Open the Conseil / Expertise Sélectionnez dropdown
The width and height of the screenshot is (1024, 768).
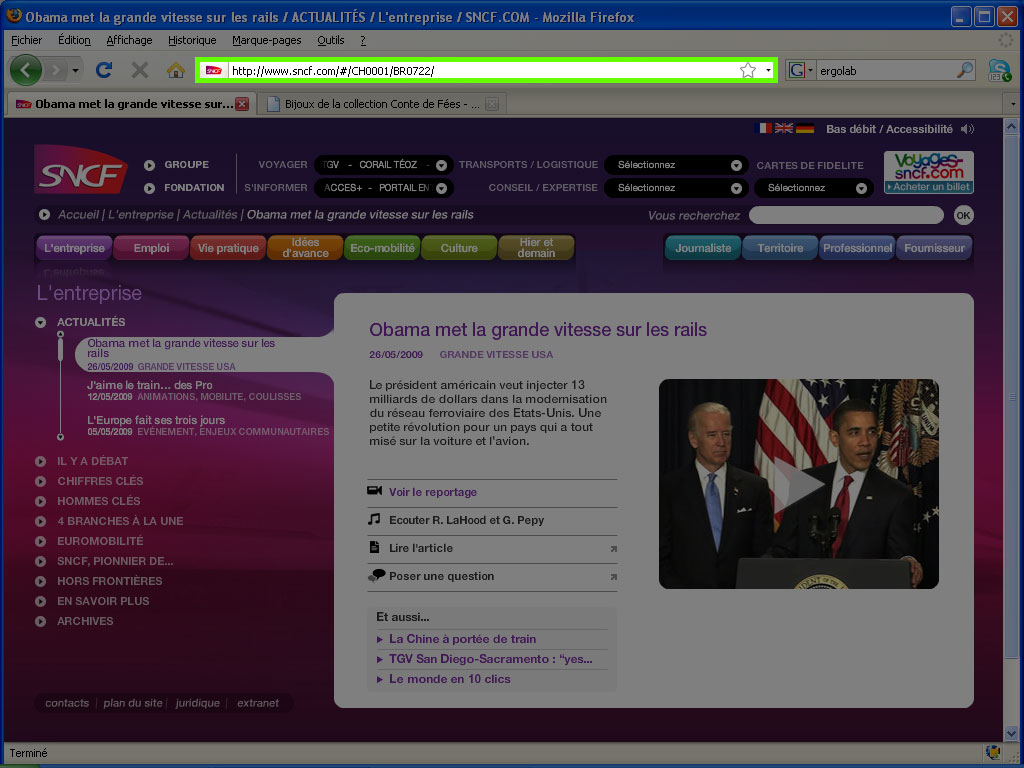pyautogui.click(x=675, y=188)
